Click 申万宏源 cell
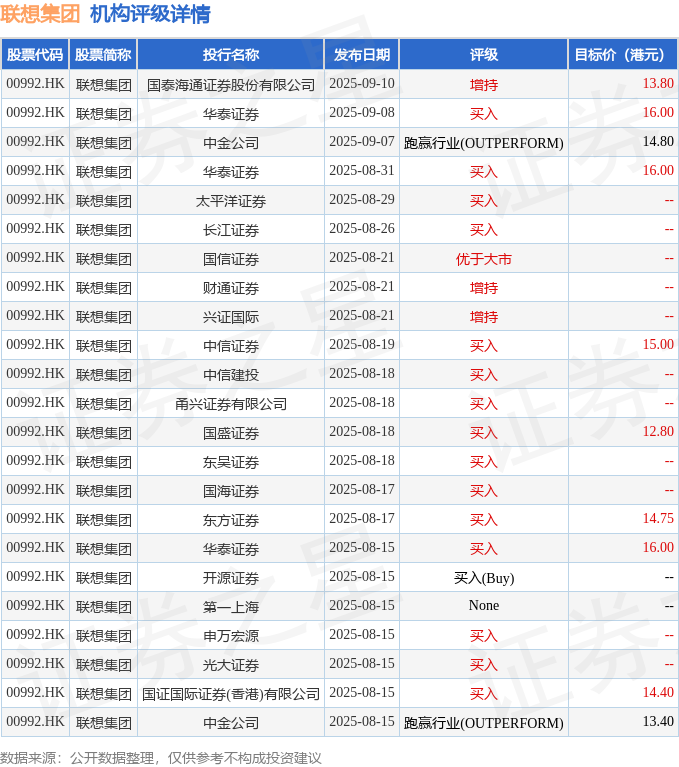Image resolution: width=679 pixels, height=767 pixels. click(231, 636)
